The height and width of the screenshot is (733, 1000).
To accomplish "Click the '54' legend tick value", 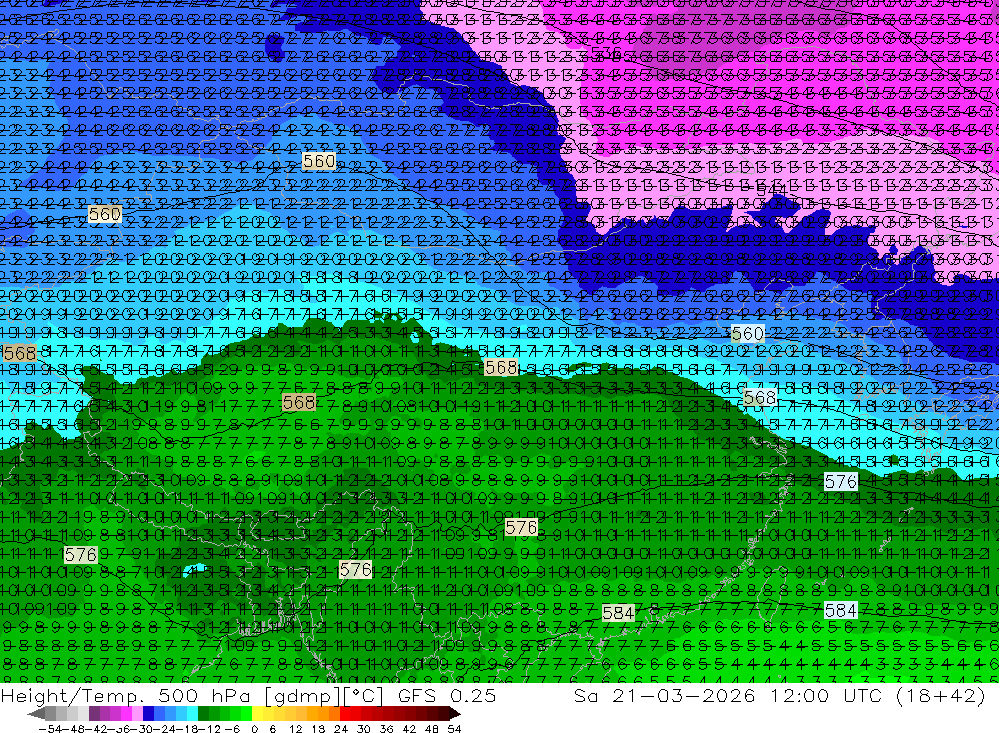I will (x=454, y=729).
